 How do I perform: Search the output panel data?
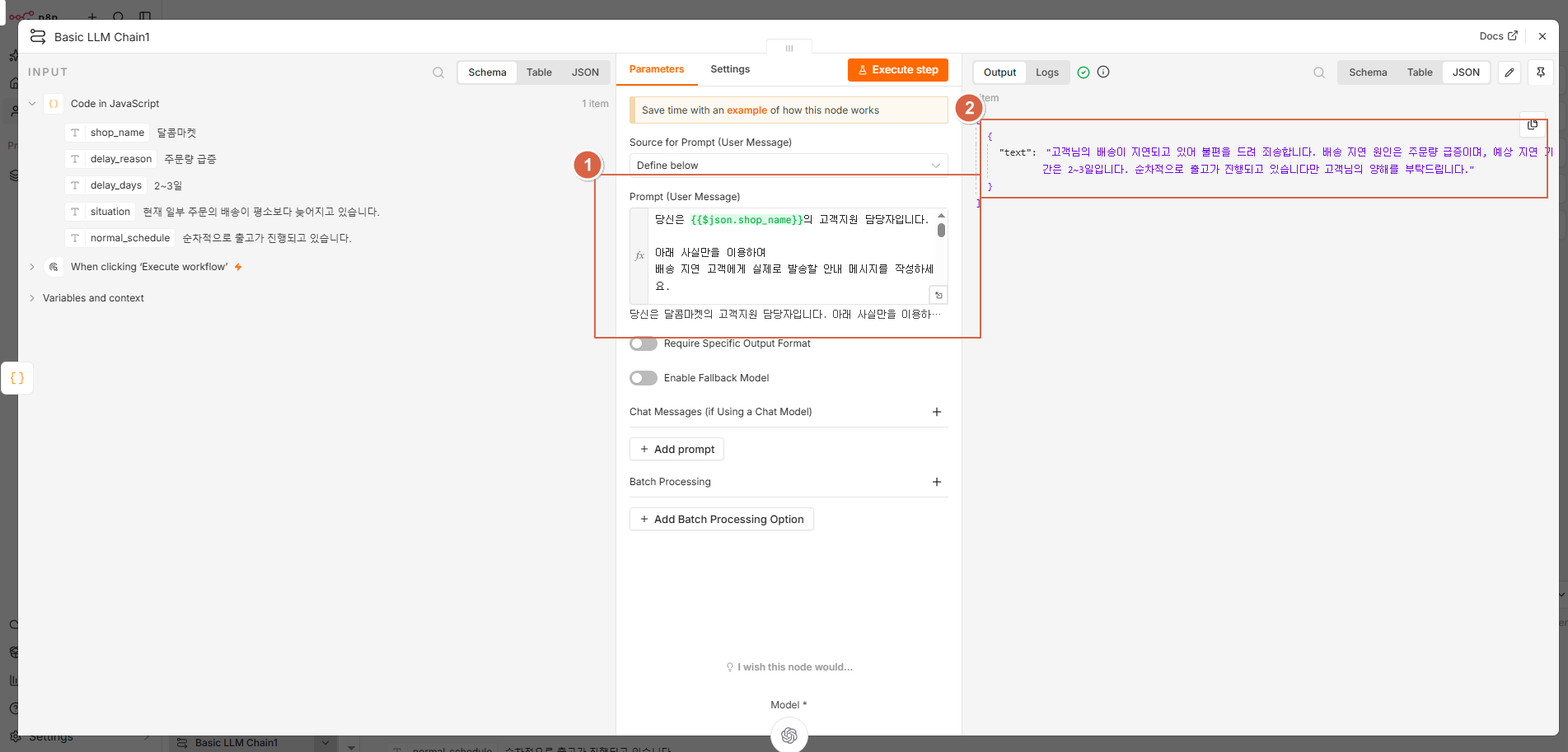1319,72
